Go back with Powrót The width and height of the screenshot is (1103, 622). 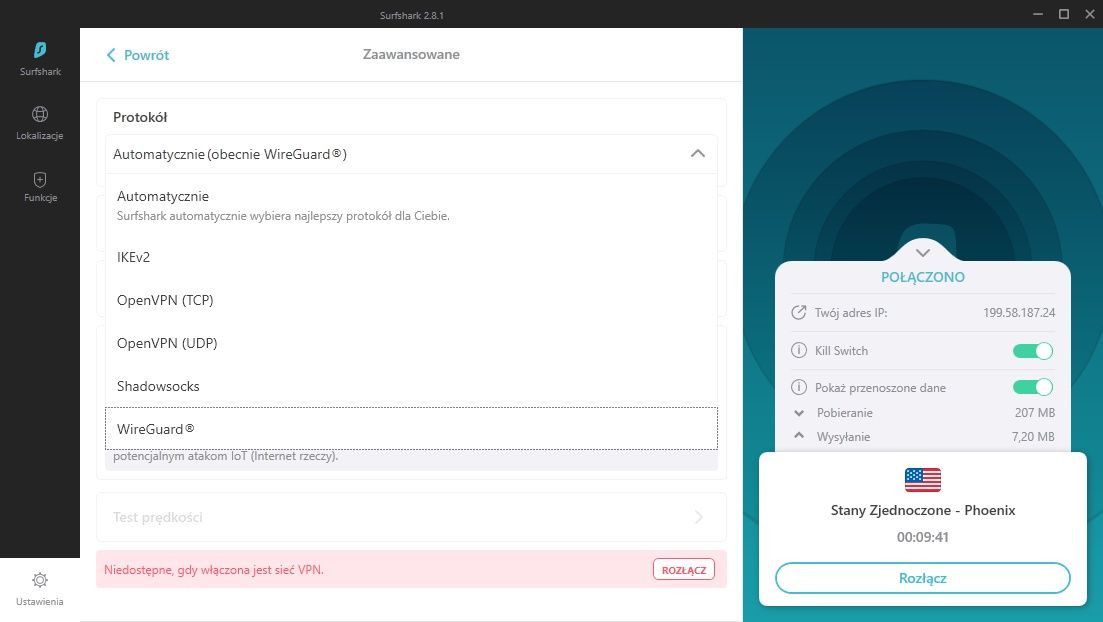[x=138, y=55]
